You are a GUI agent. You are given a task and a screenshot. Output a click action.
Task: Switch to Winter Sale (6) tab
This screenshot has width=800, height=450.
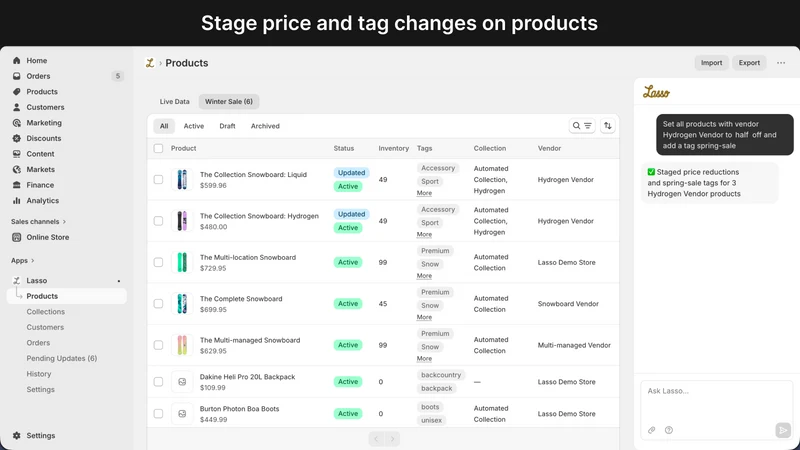229,102
